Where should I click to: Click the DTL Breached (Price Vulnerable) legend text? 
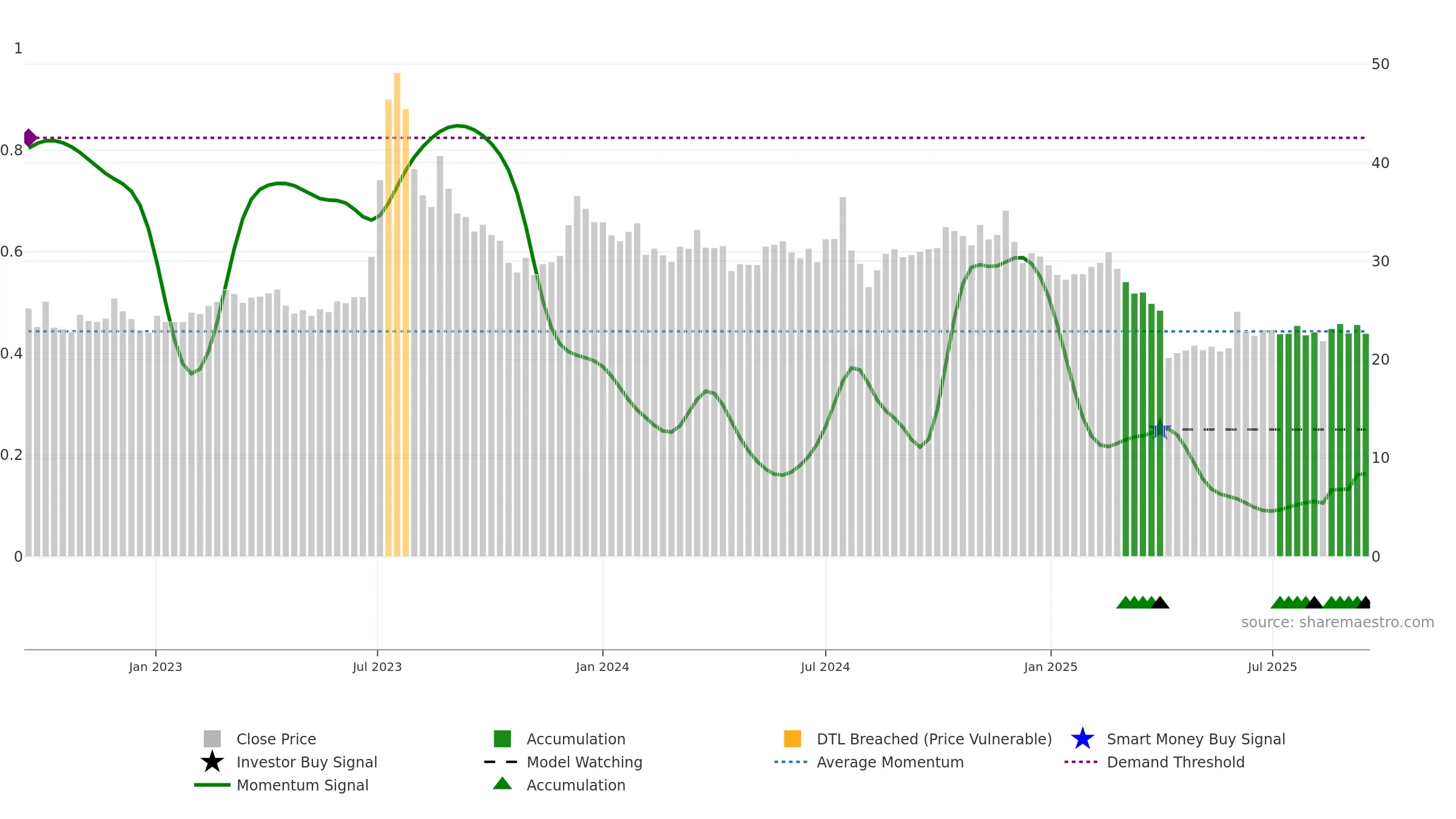coord(934,739)
